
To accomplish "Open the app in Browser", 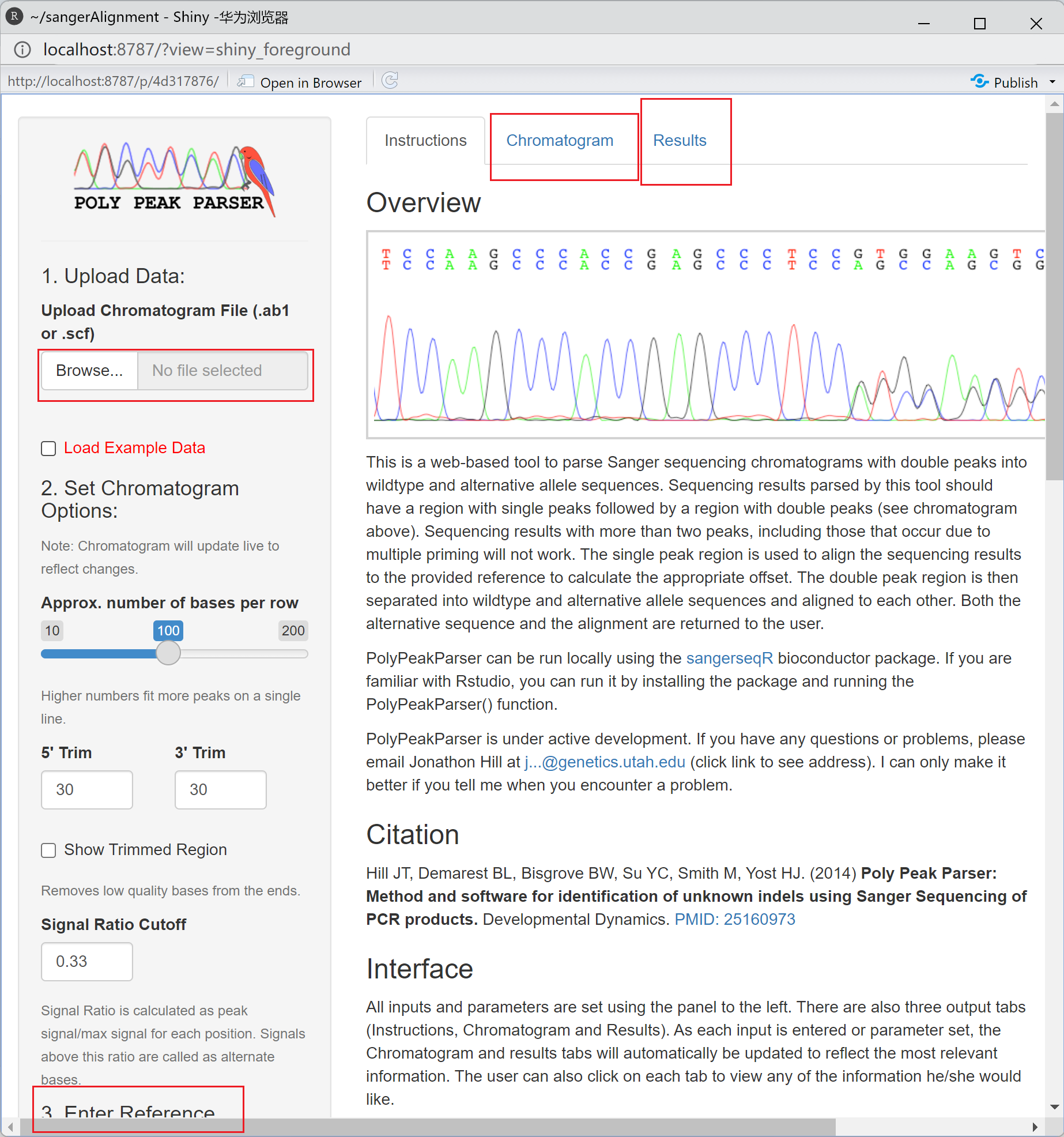I will pyautogui.click(x=299, y=81).
